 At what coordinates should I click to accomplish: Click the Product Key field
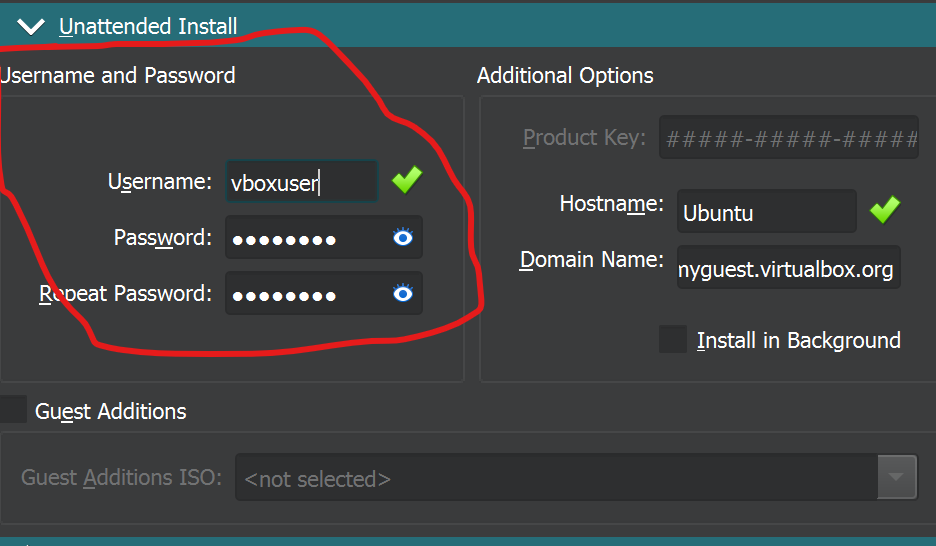coord(789,138)
